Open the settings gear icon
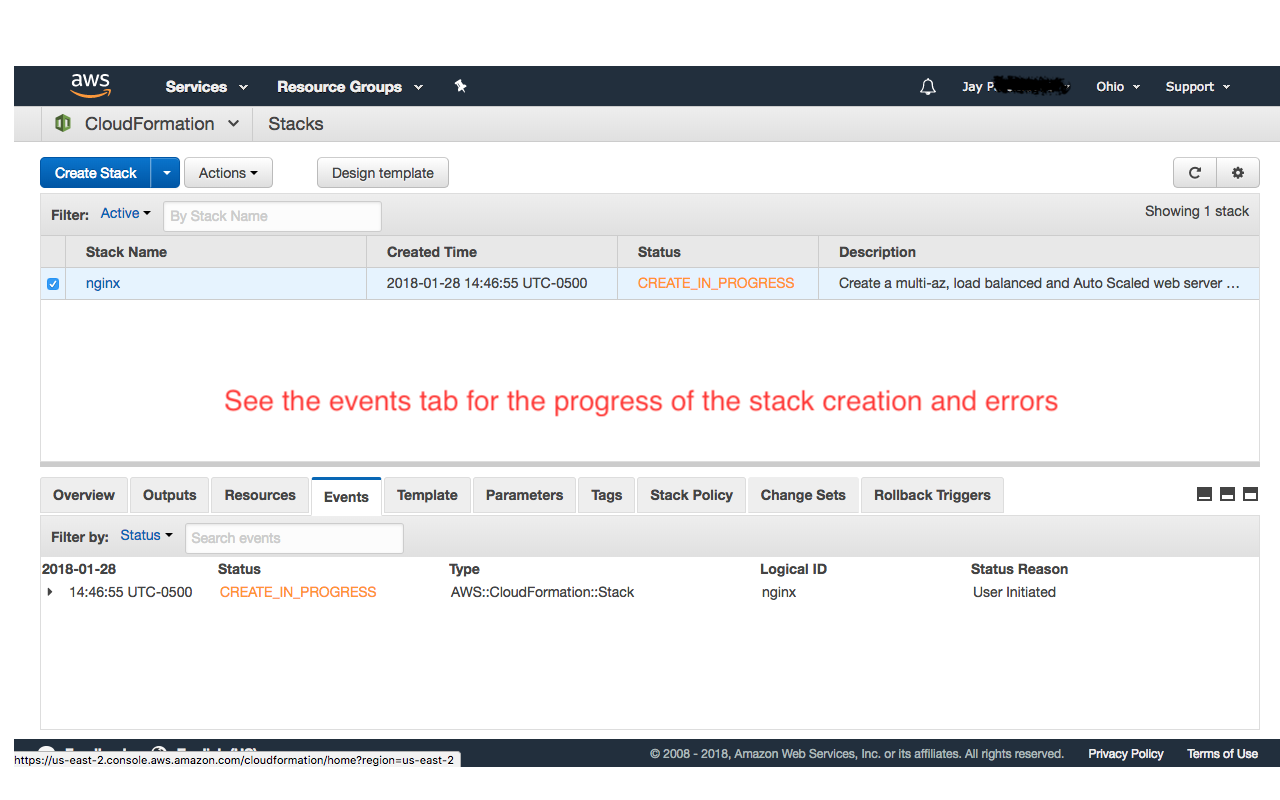Screen dimensions: 1280x800 point(1238,173)
